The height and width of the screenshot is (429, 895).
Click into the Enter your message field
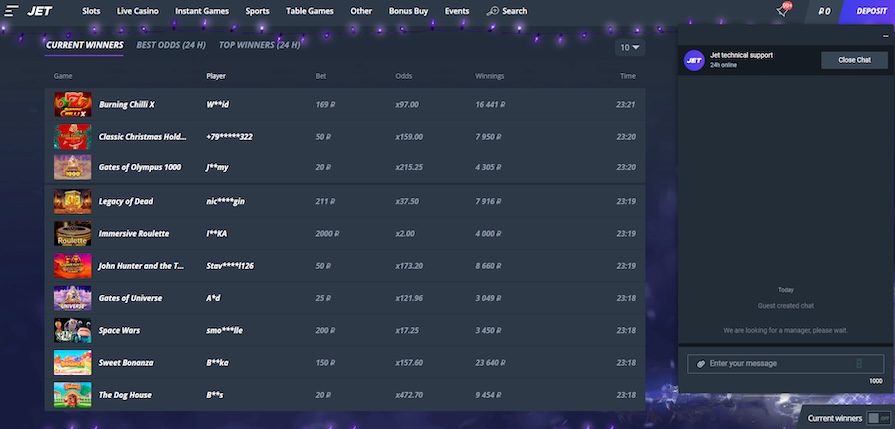tap(786, 364)
